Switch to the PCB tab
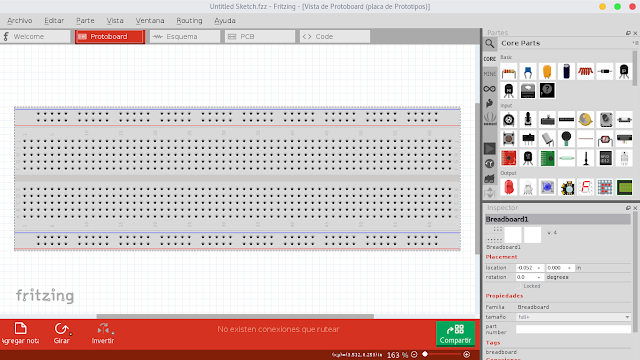The height and width of the screenshot is (360, 640). (260, 36)
